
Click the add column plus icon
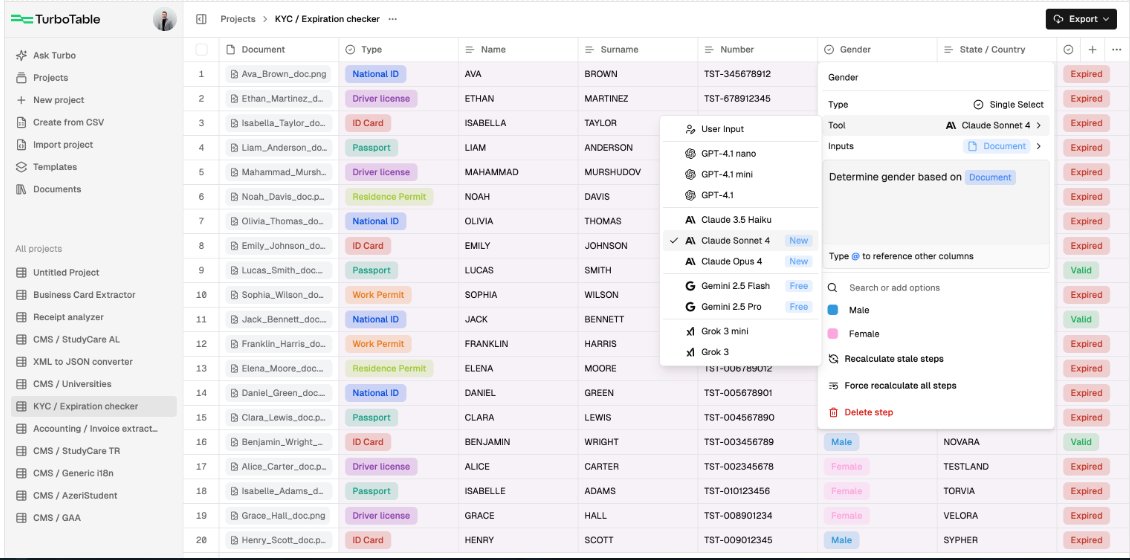1092,49
